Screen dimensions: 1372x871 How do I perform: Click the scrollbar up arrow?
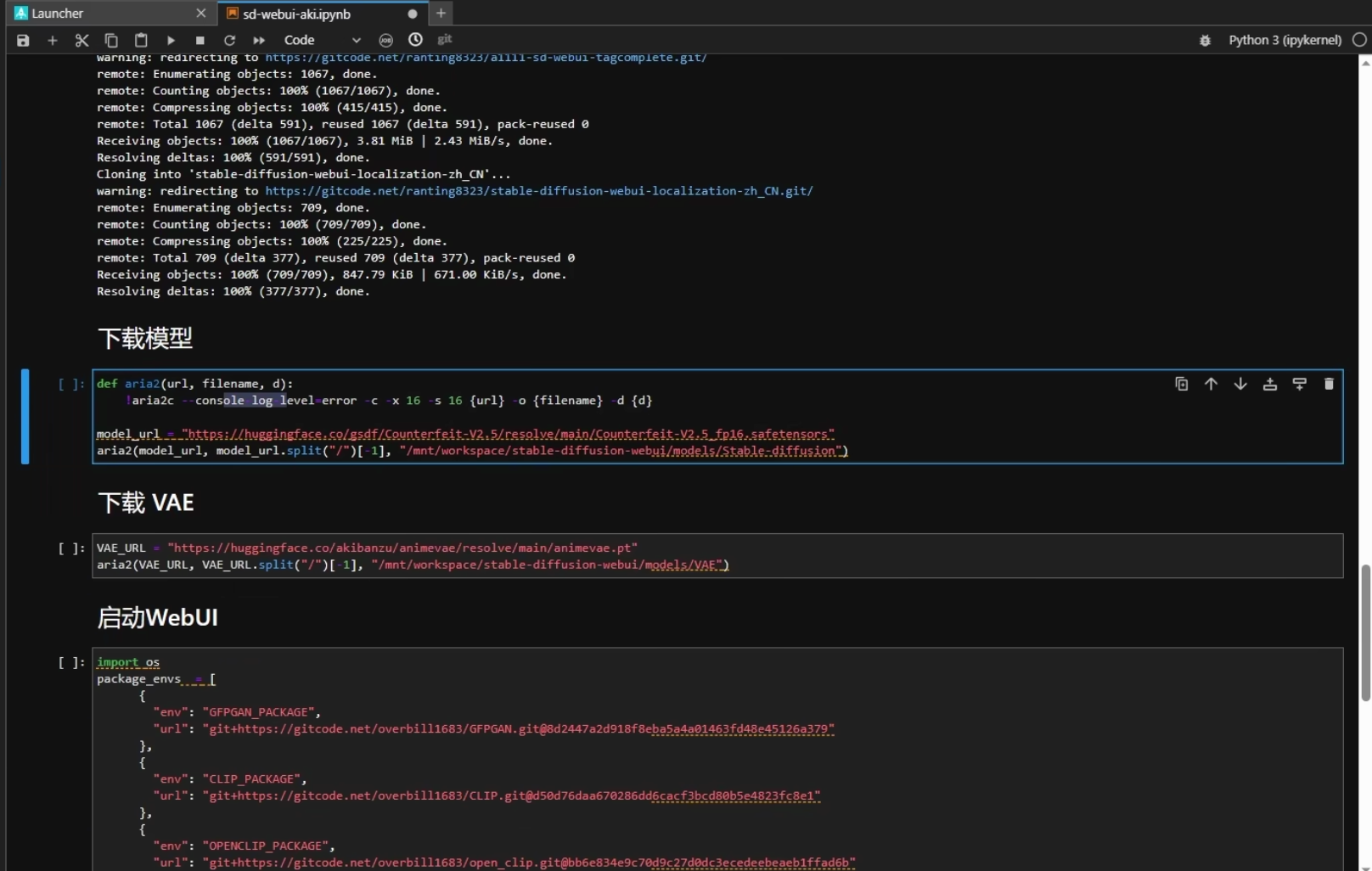(x=1365, y=62)
